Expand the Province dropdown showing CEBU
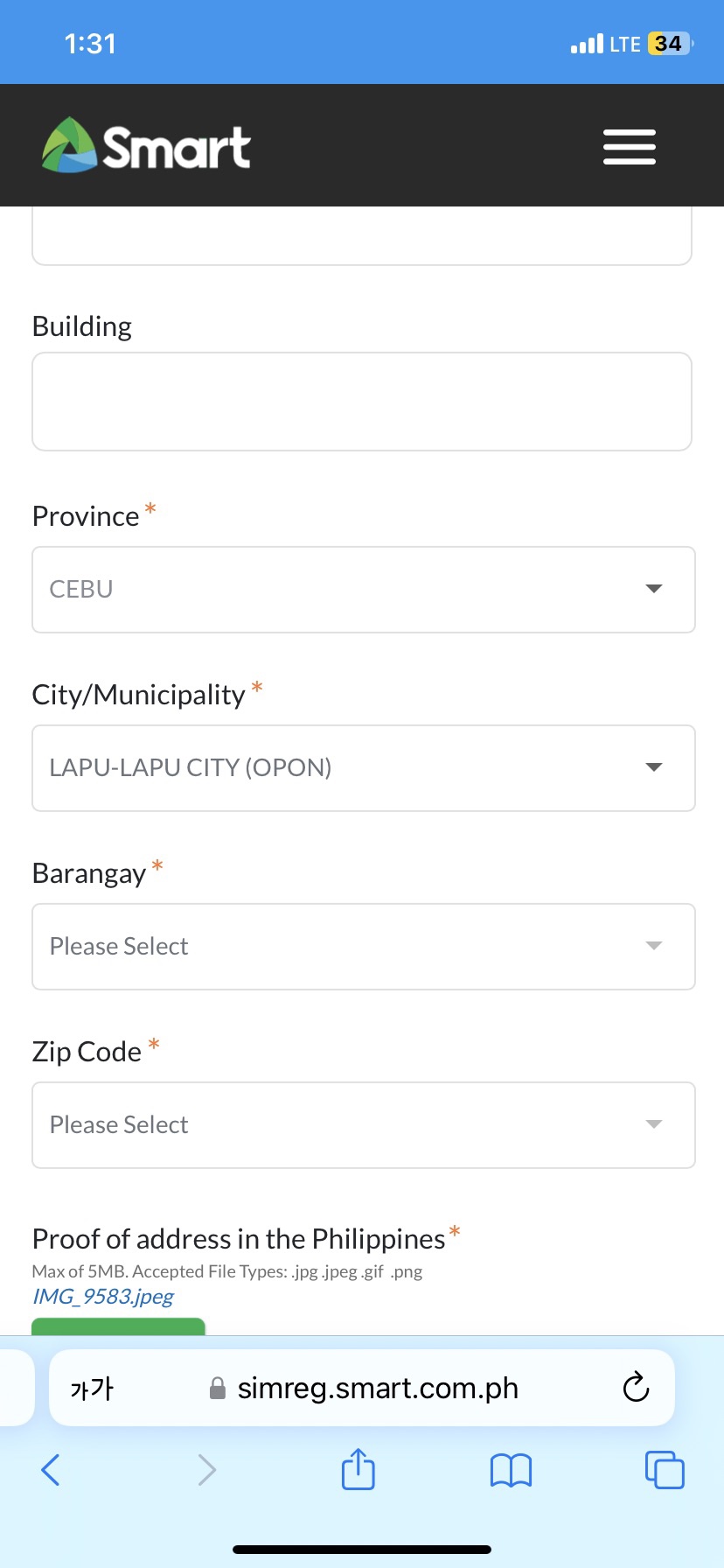The image size is (724, 1568). pos(364,590)
